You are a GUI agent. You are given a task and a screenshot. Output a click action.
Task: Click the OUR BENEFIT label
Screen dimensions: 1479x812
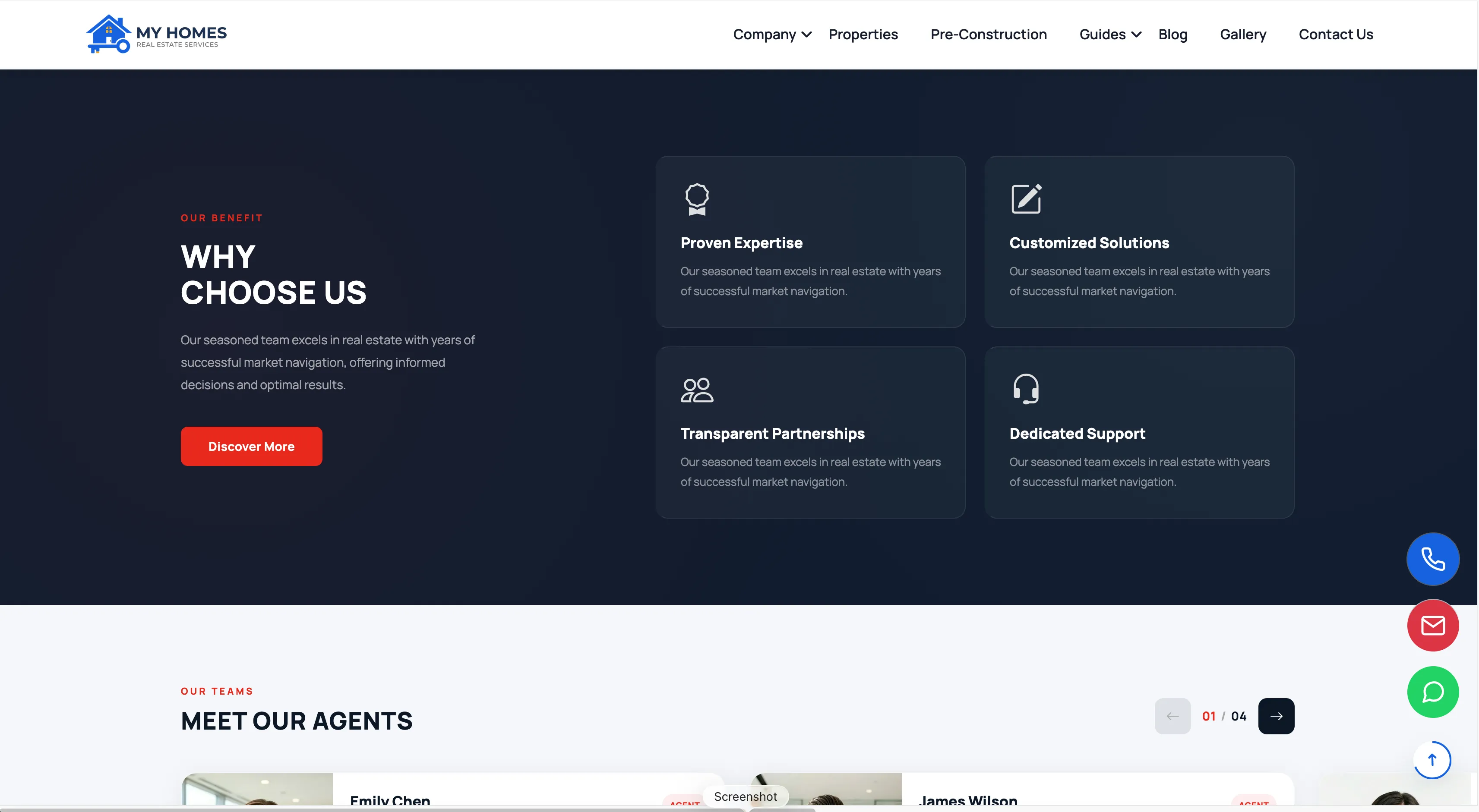[x=221, y=218]
